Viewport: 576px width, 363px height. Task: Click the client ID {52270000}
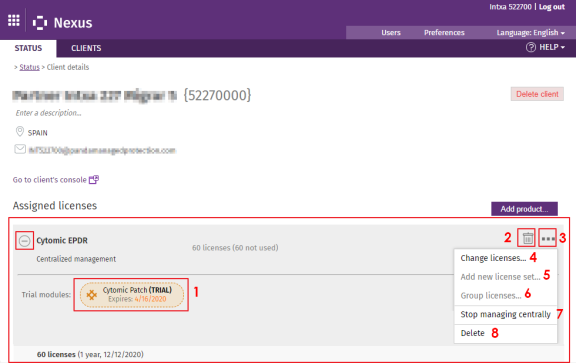click(217, 95)
